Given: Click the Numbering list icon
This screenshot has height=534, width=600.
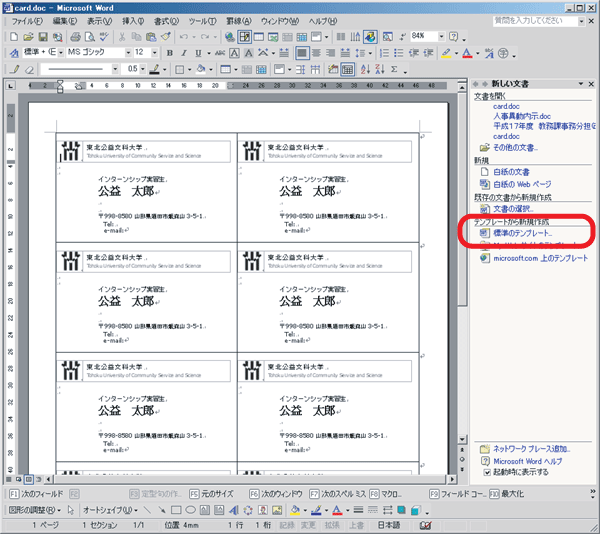Looking at the screenshot, I should click(384, 53).
